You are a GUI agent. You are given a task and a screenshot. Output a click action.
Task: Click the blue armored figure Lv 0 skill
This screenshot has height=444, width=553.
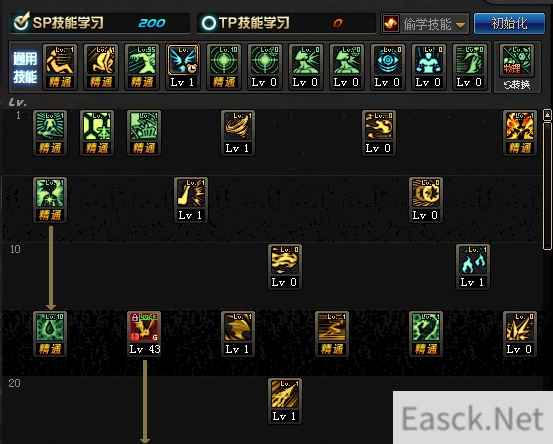click(428, 67)
